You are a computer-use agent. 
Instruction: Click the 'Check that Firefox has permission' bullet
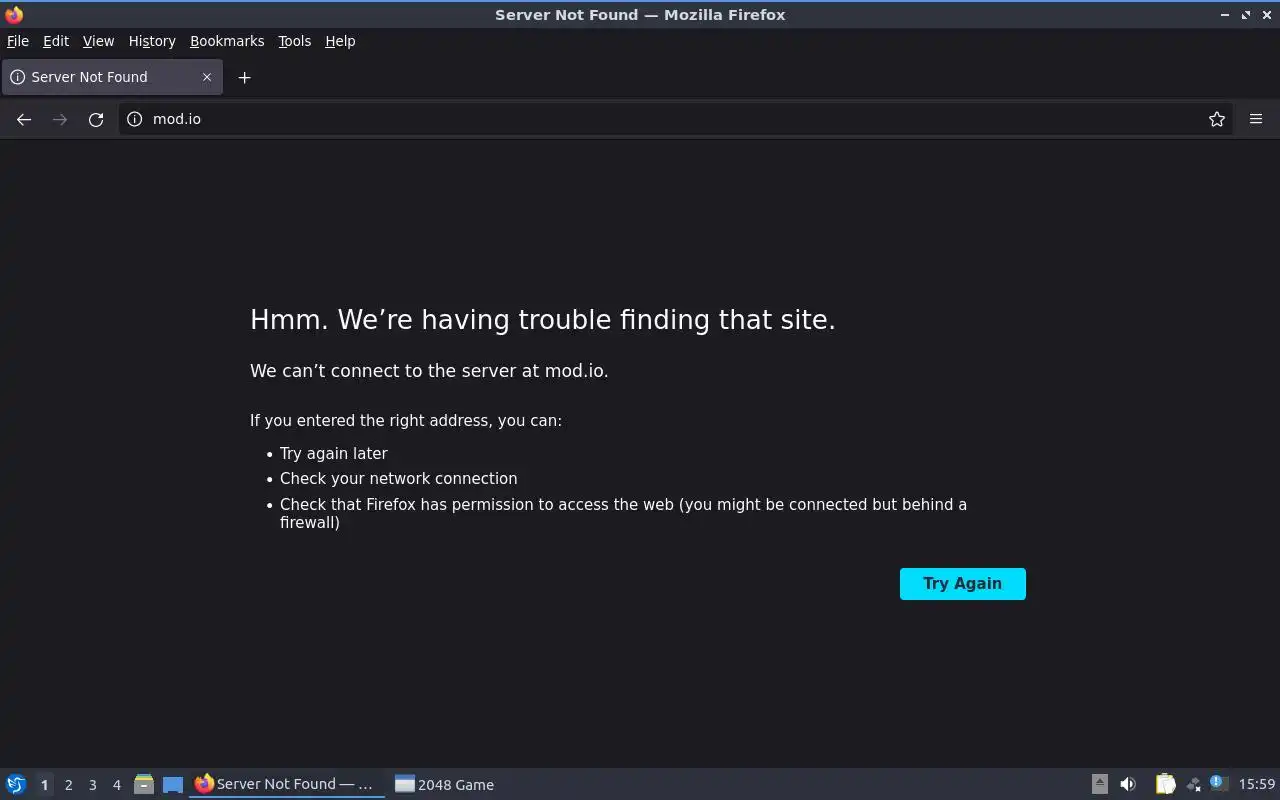(x=623, y=513)
